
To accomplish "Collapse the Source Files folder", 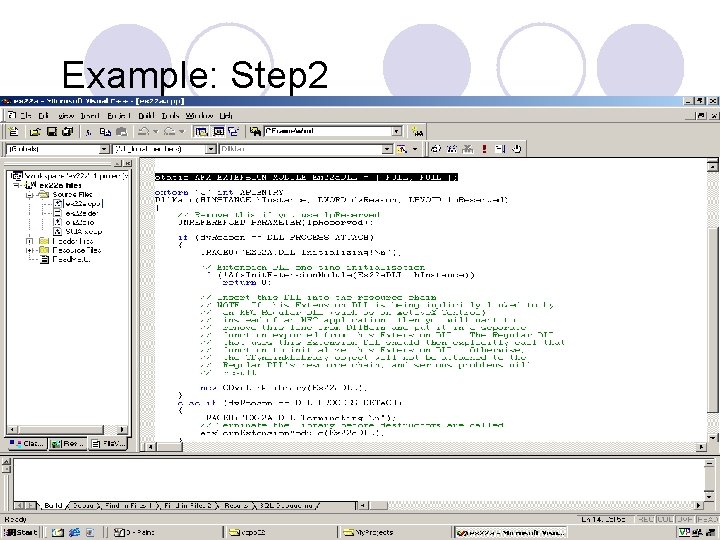I will point(30,195).
